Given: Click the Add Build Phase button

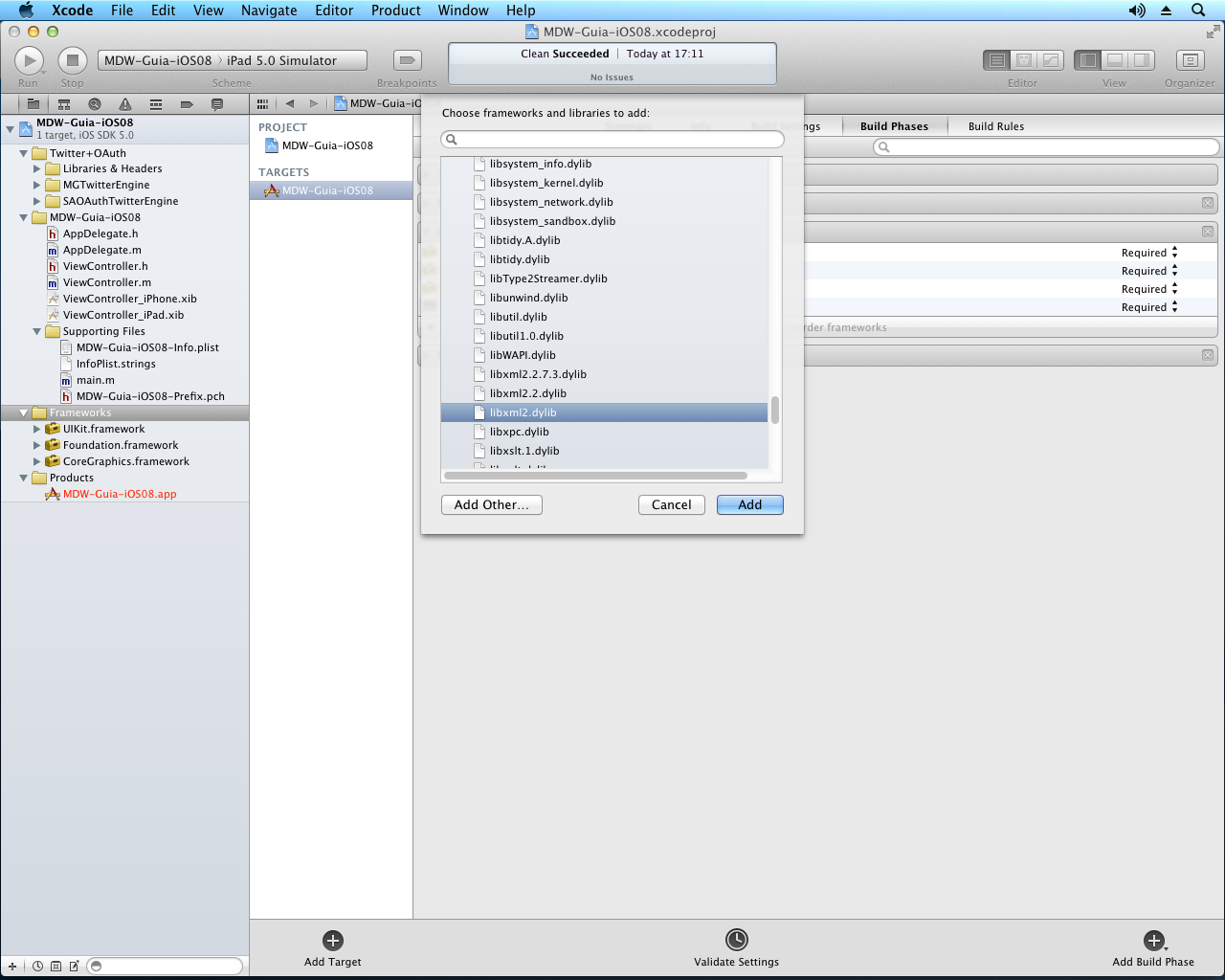Looking at the screenshot, I should point(1153,948).
